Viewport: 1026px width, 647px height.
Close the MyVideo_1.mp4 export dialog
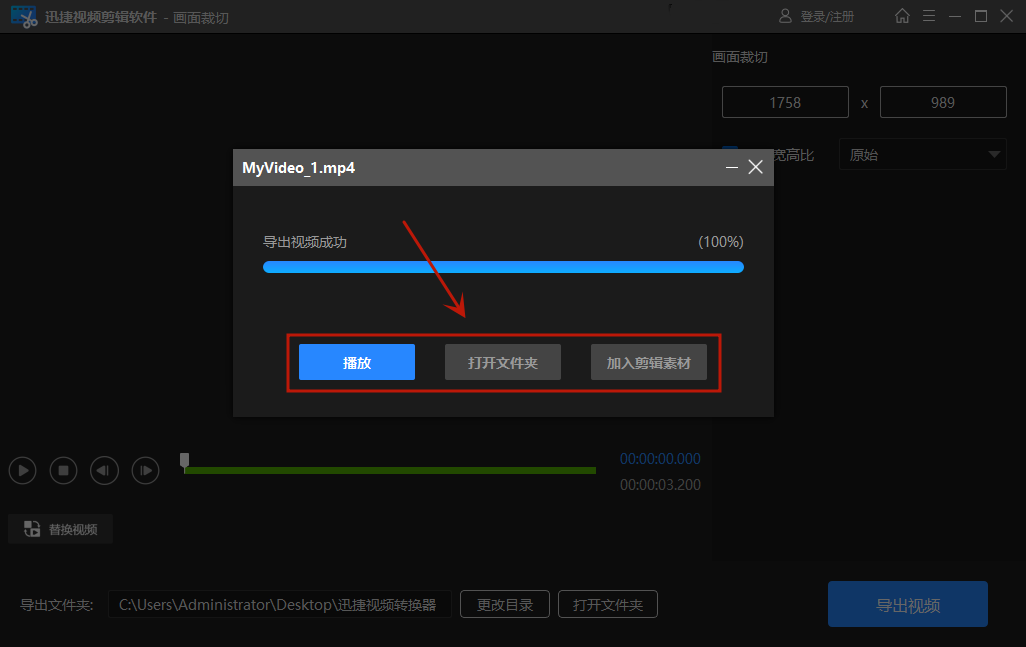755,168
